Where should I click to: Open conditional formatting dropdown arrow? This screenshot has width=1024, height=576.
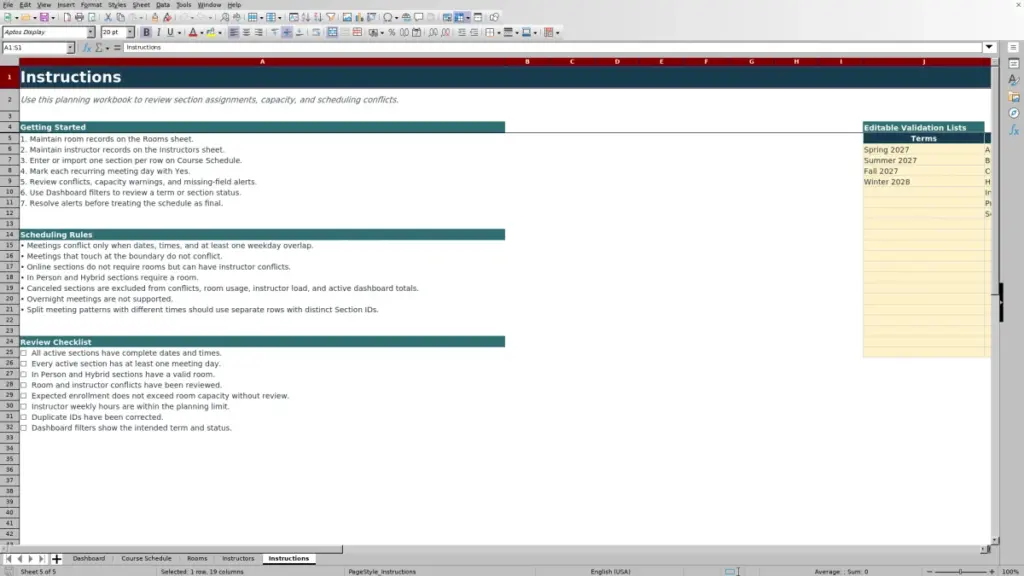click(x=558, y=33)
